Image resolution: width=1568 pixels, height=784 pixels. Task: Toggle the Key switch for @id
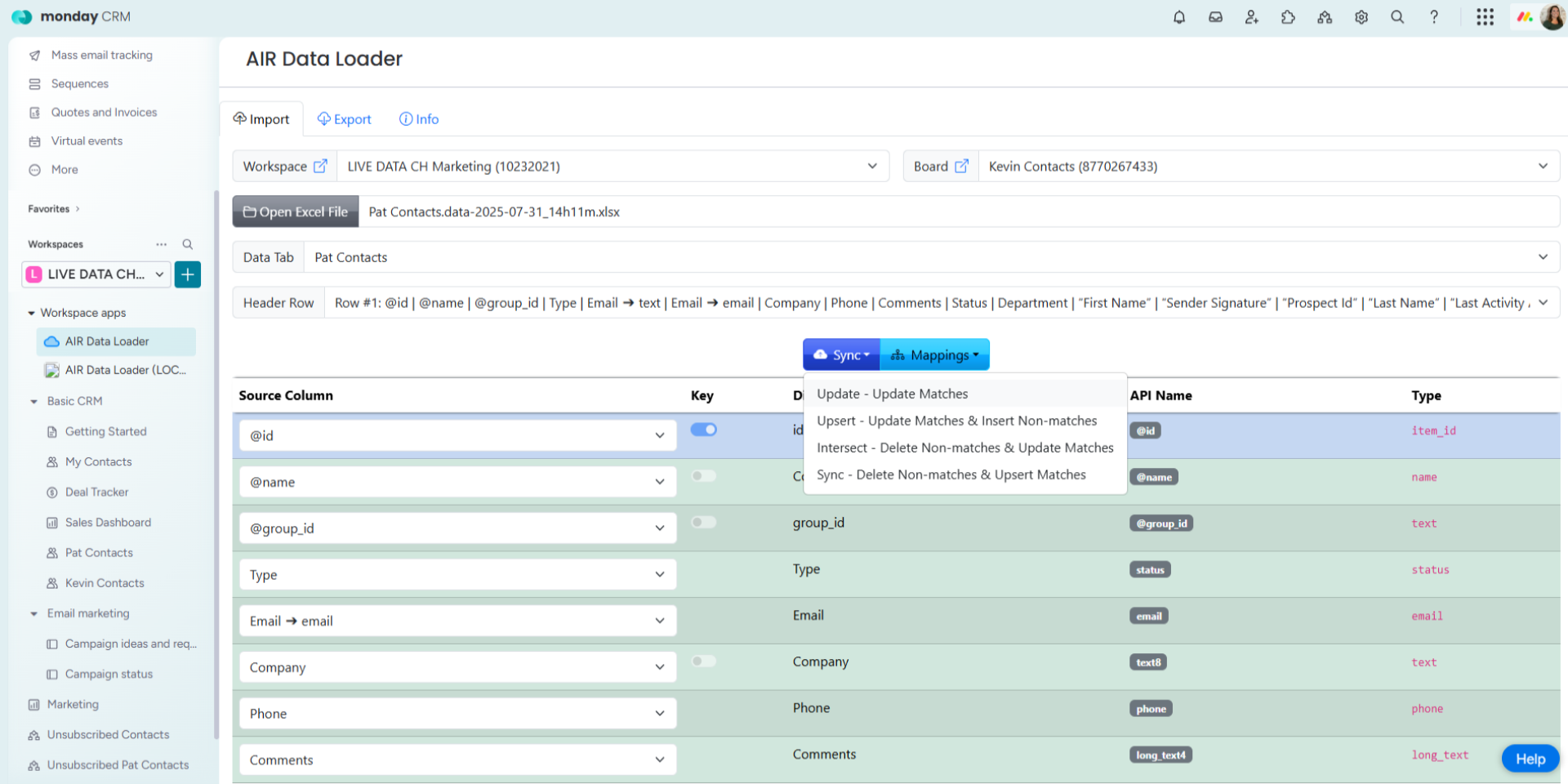[x=703, y=430]
